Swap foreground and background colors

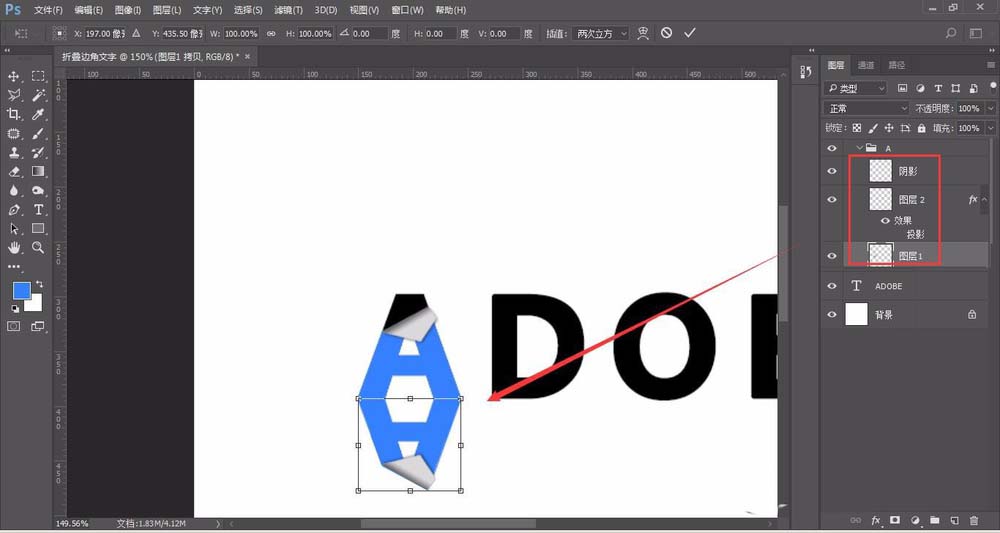coord(40,284)
